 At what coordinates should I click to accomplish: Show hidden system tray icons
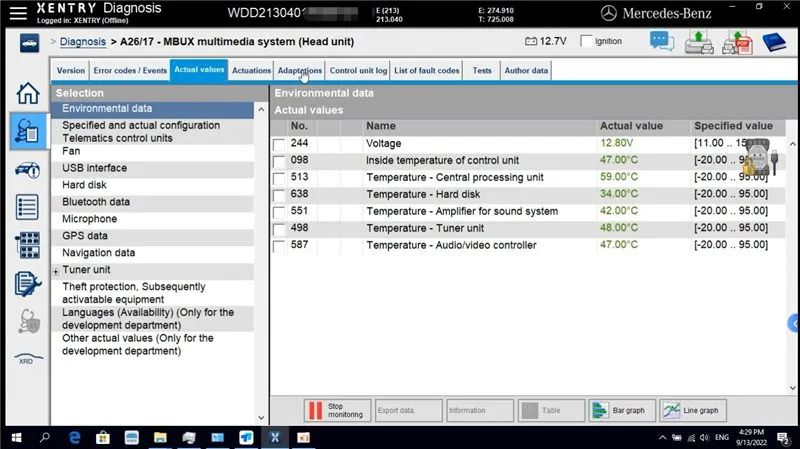click(x=662, y=438)
